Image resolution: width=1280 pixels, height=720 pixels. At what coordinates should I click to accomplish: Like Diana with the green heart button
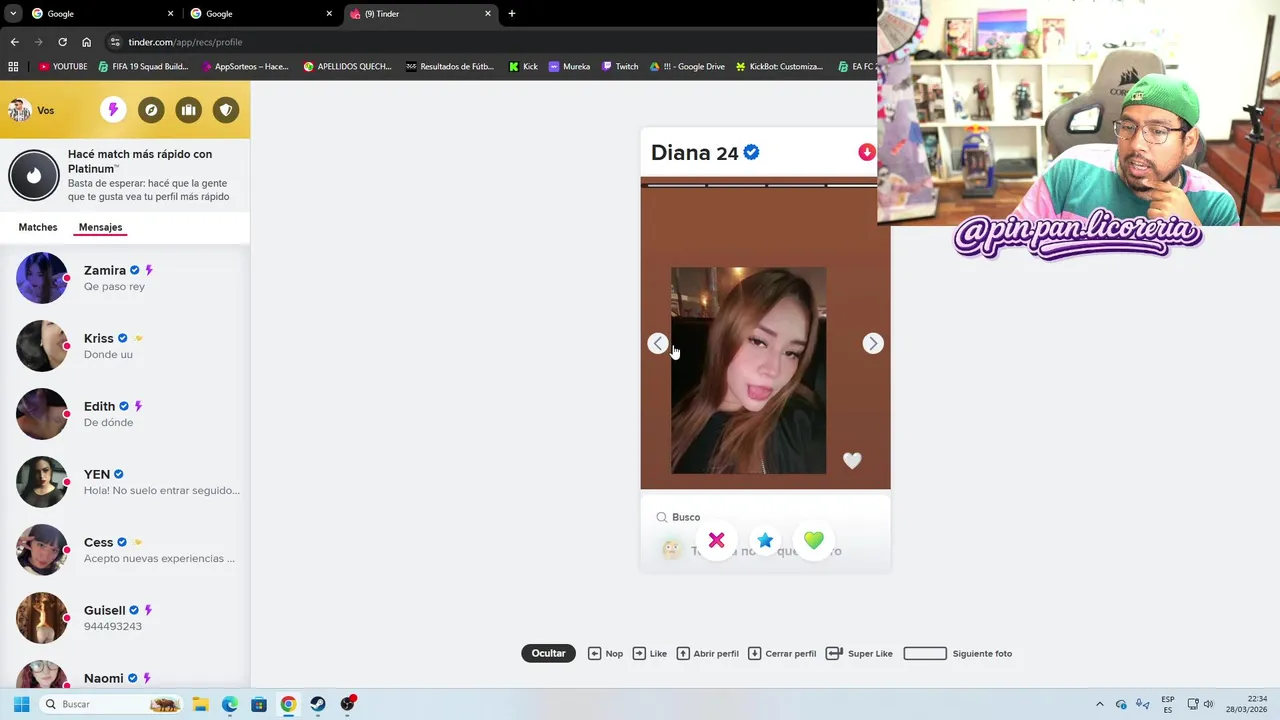click(814, 541)
